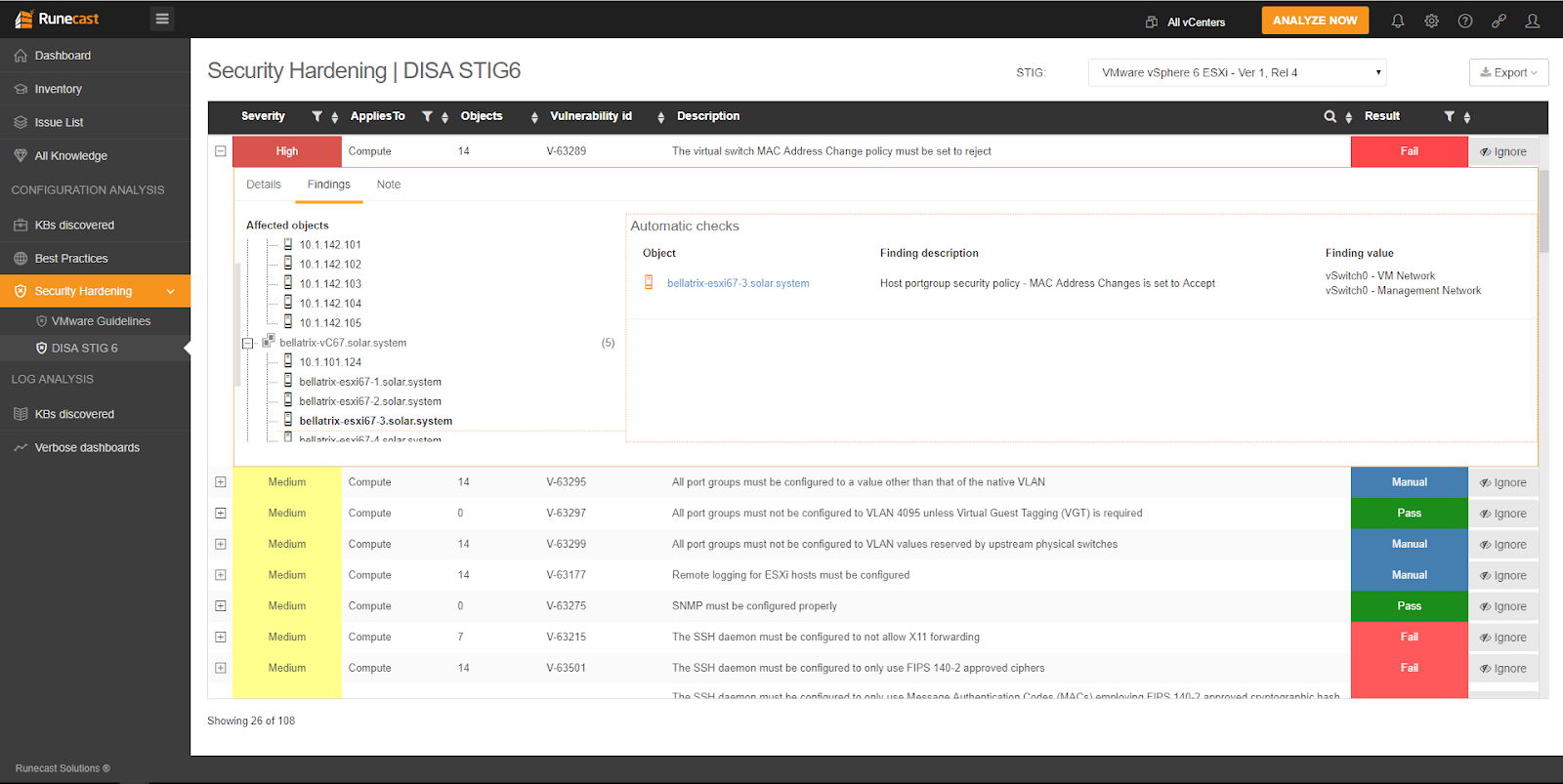Click the ANALYZE NOW button
This screenshot has height=784, width=1563.
(x=1315, y=21)
